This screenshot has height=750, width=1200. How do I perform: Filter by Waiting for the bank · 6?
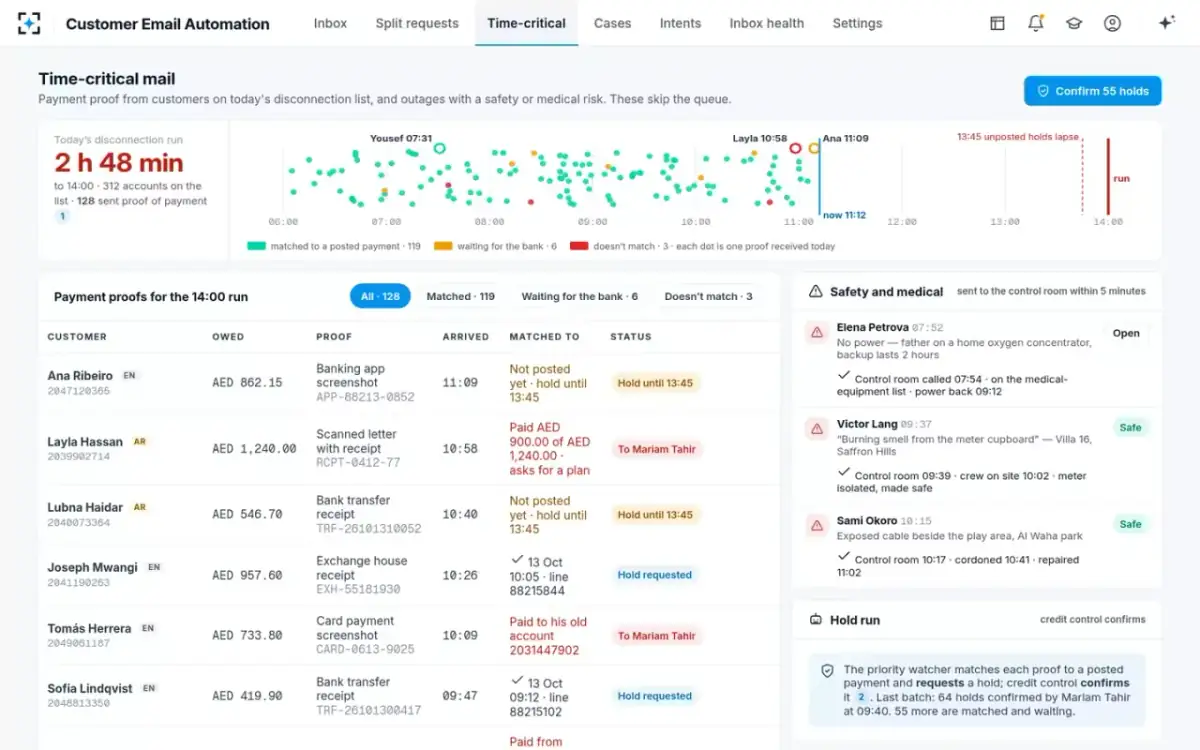[579, 296]
